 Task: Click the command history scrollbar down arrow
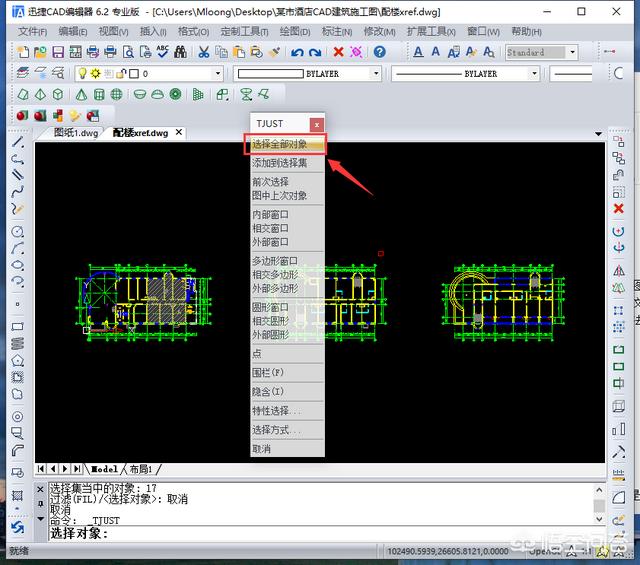point(599,519)
